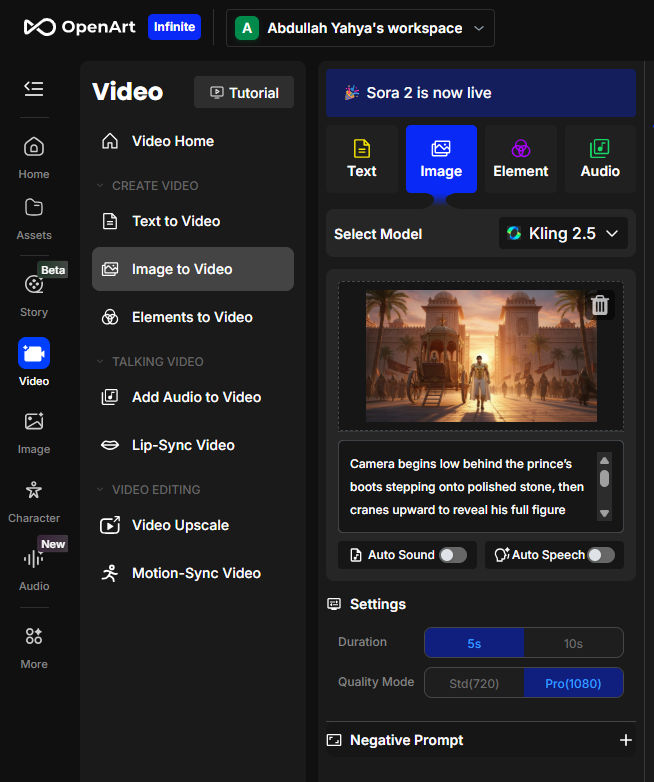Switch to the Text tab
This screenshot has height=782, width=654.
[361, 159]
